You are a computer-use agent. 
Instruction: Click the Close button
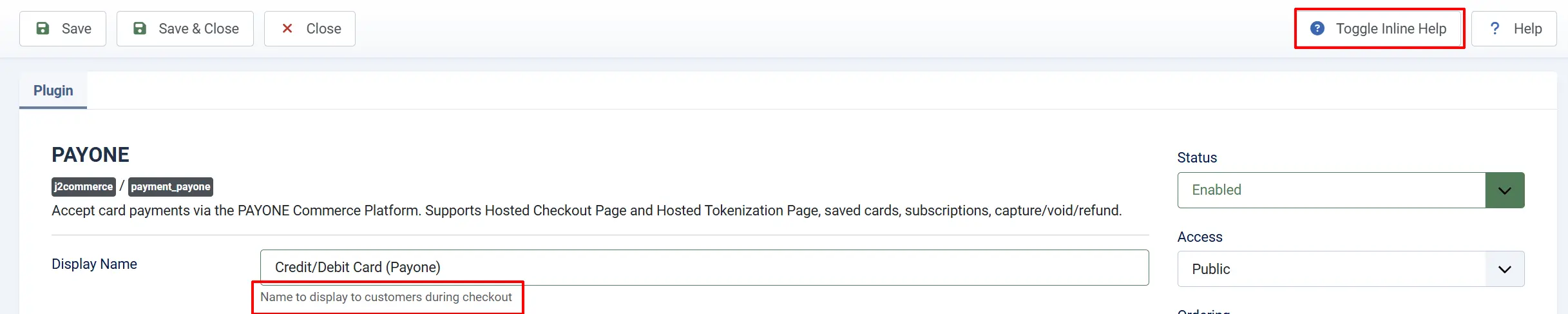point(310,28)
